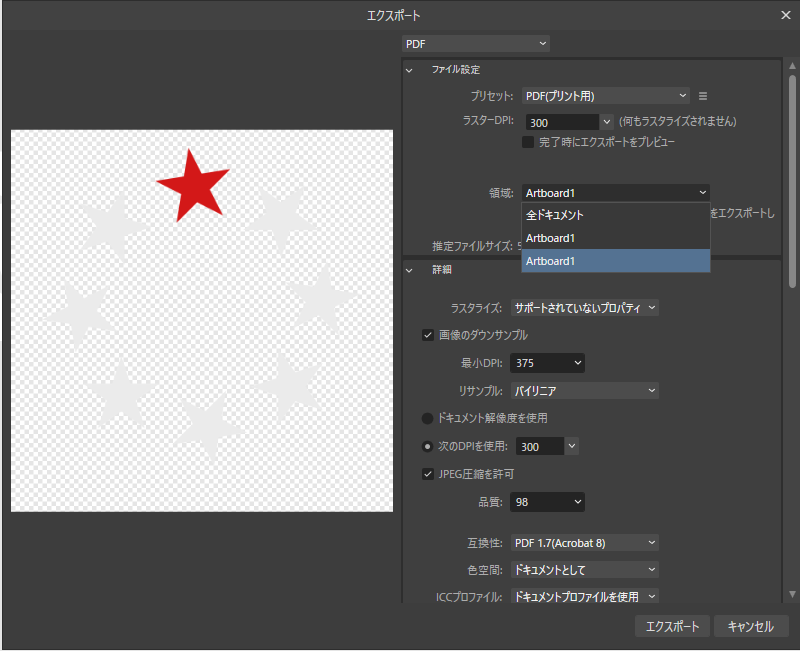Image resolution: width=800 pixels, height=651 pixels.
Task: Select ドキュメント解像度を使用 radio button
Action: click(428, 418)
